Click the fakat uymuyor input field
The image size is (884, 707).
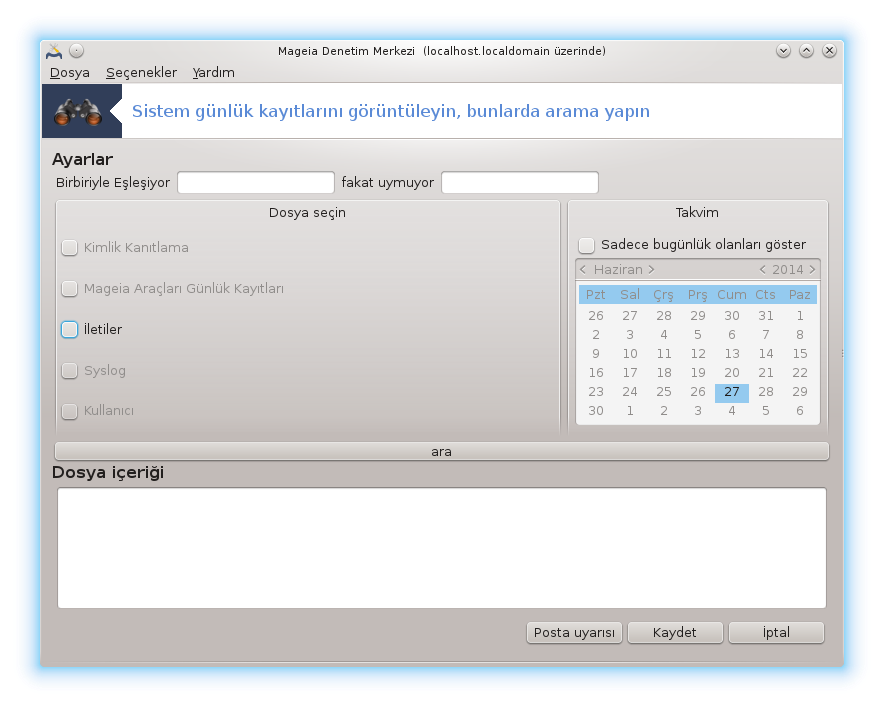click(x=520, y=183)
